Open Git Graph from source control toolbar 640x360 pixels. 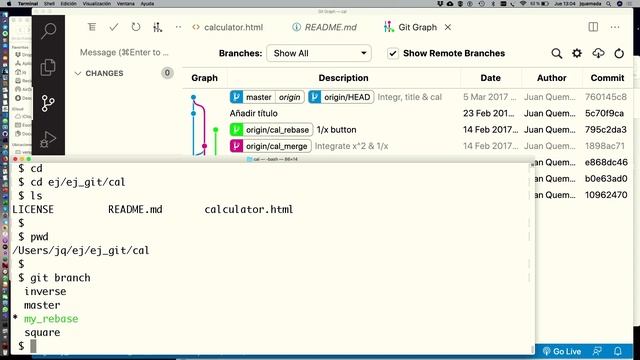(158, 27)
